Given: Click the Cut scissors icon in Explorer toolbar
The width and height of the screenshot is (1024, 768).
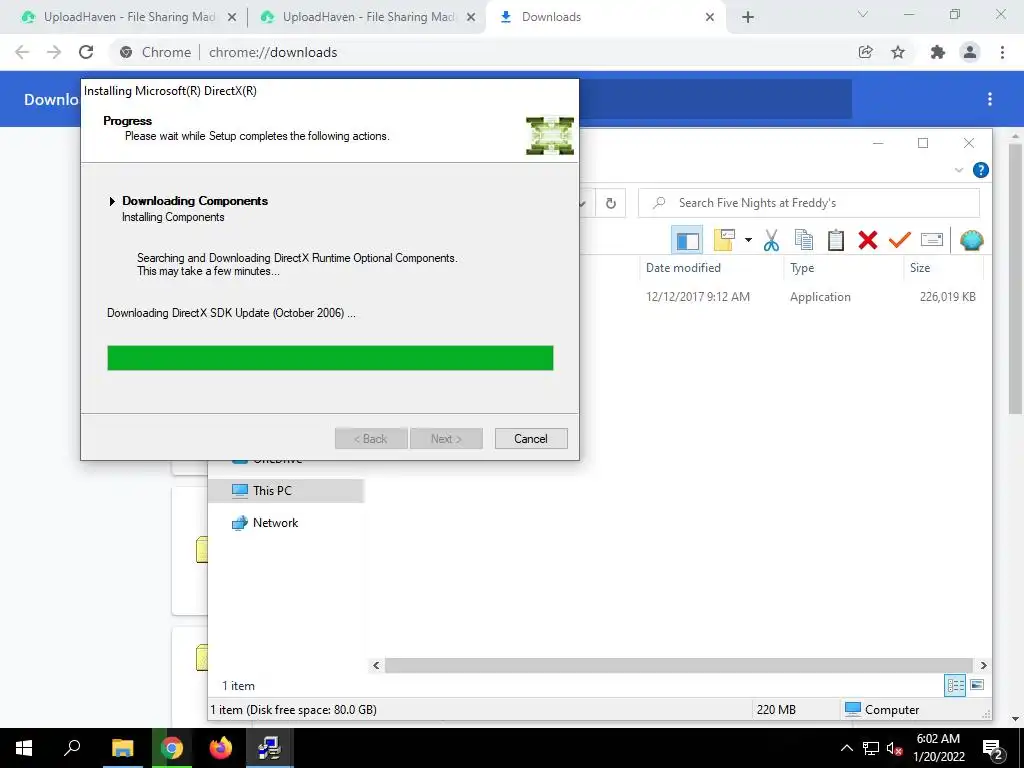Looking at the screenshot, I should [x=771, y=240].
